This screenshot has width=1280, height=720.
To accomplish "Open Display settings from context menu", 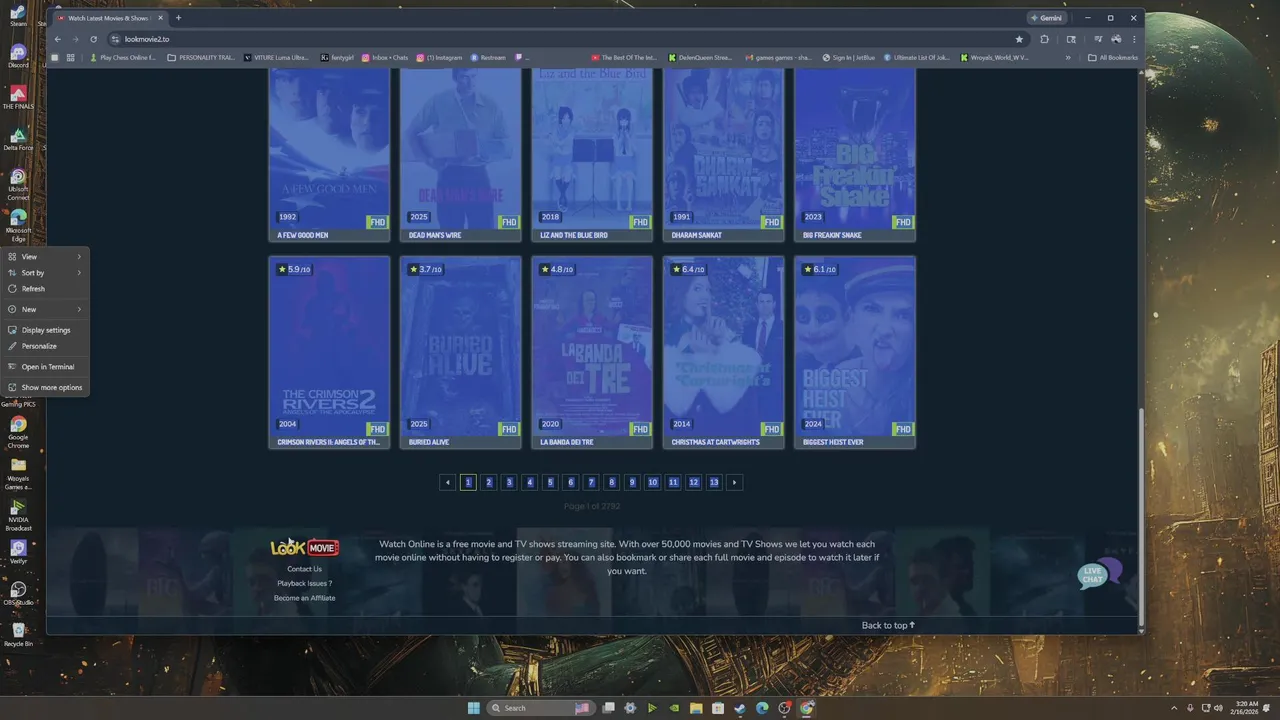I will pos(46,330).
